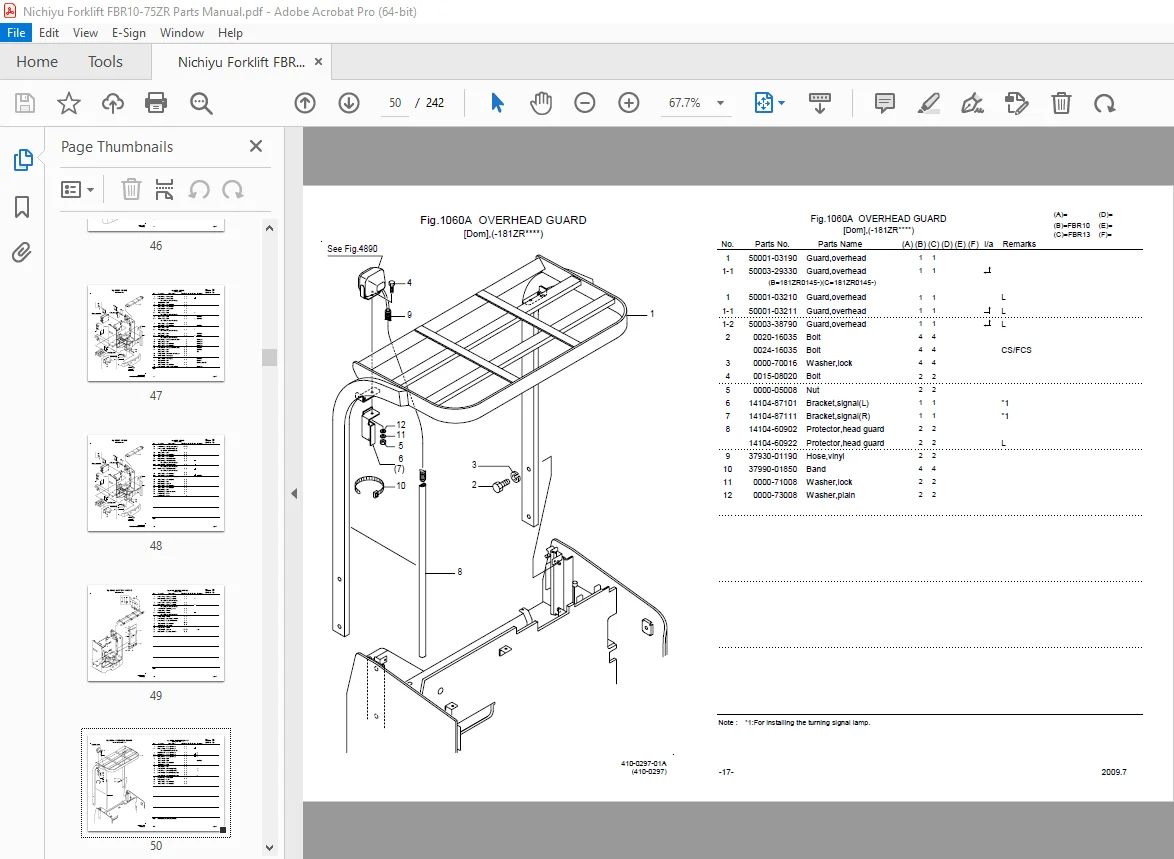Click part number 50001-03190
The image size is (1174, 859).
point(773,258)
